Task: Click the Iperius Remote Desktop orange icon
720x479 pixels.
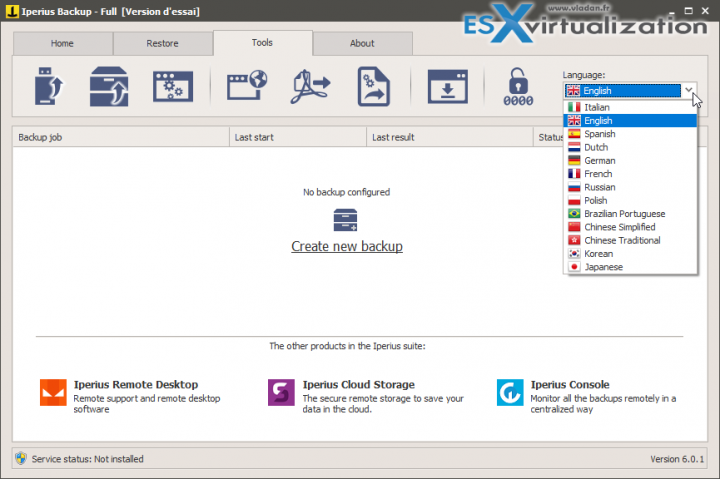Action: point(53,392)
